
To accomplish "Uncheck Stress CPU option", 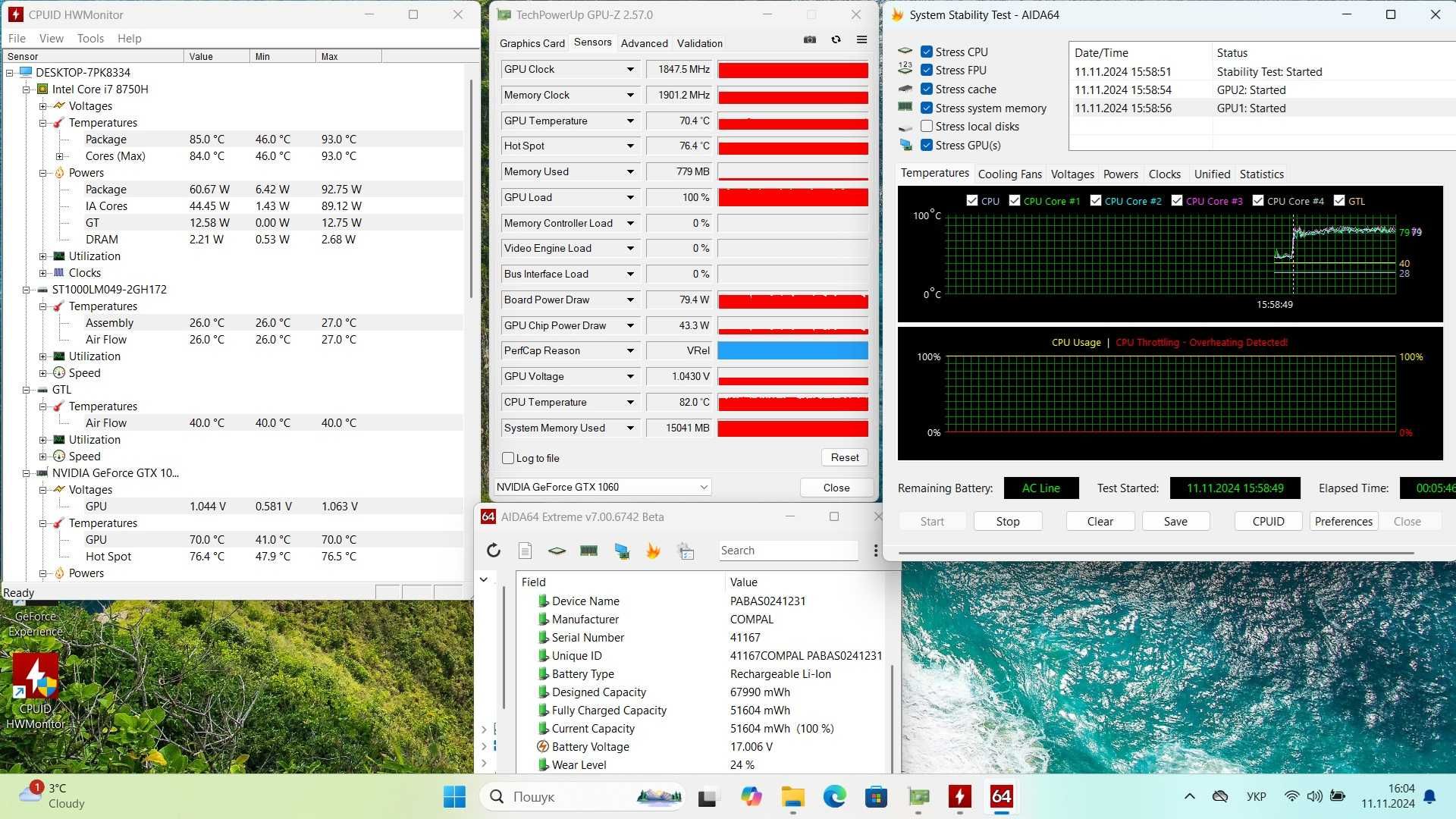I will coord(926,52).
